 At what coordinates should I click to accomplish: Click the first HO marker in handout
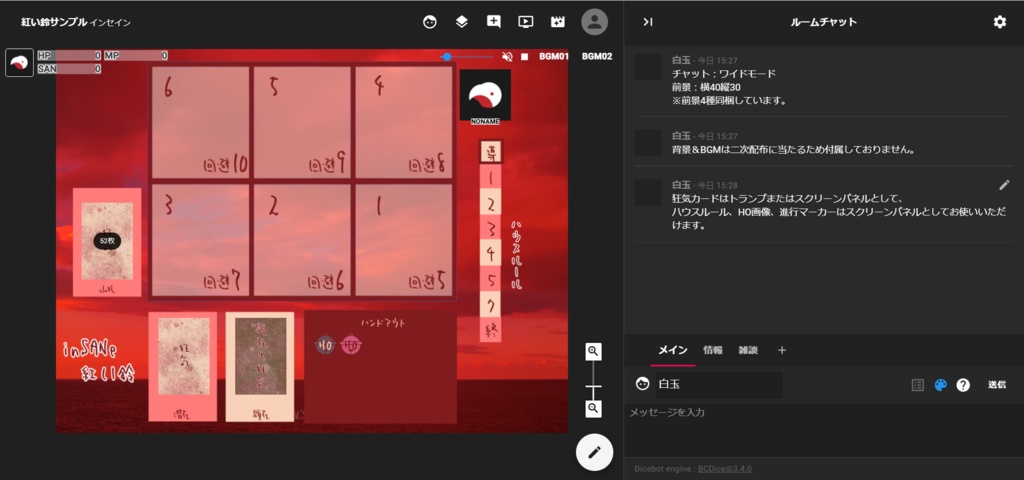[325, 345]
